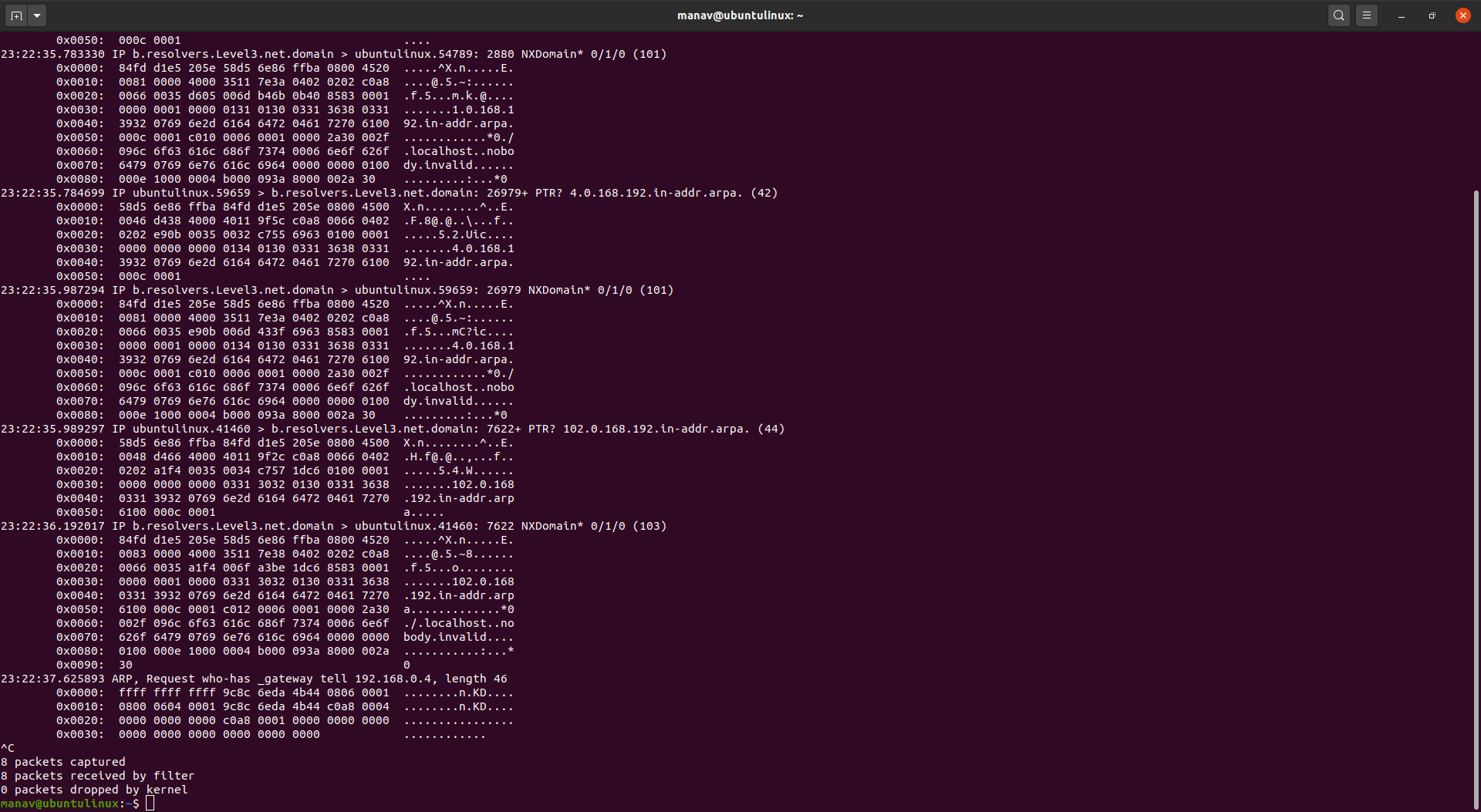Click '.192.in-addr.arp' in 23:22:35.989297 packet
Screen dimensions: 1481x812
click(x=458, y=498)
